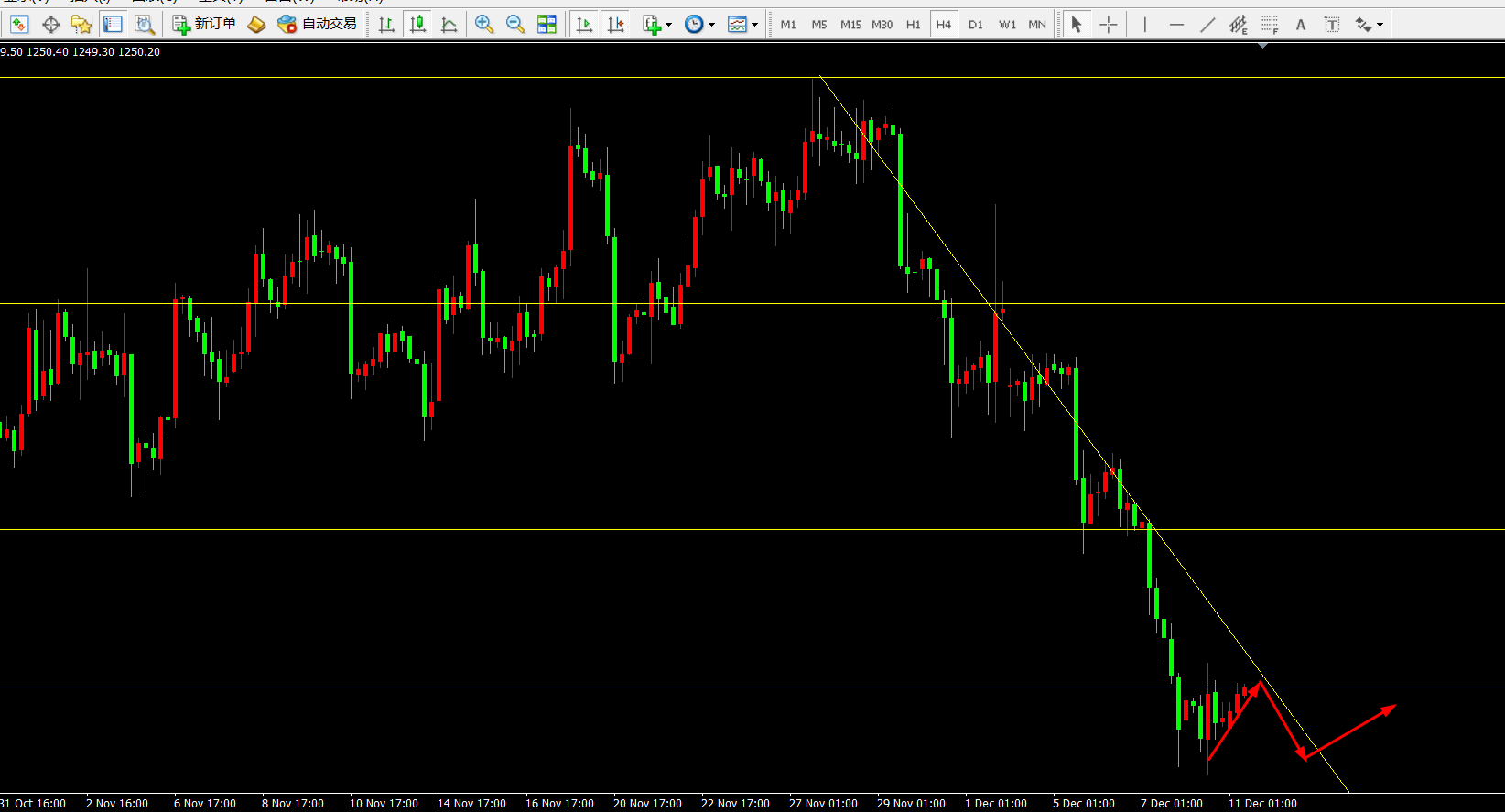1505x812 pixels.
Task: Pick the Fibonacci retracement tool
Action: click(1270, 25)
